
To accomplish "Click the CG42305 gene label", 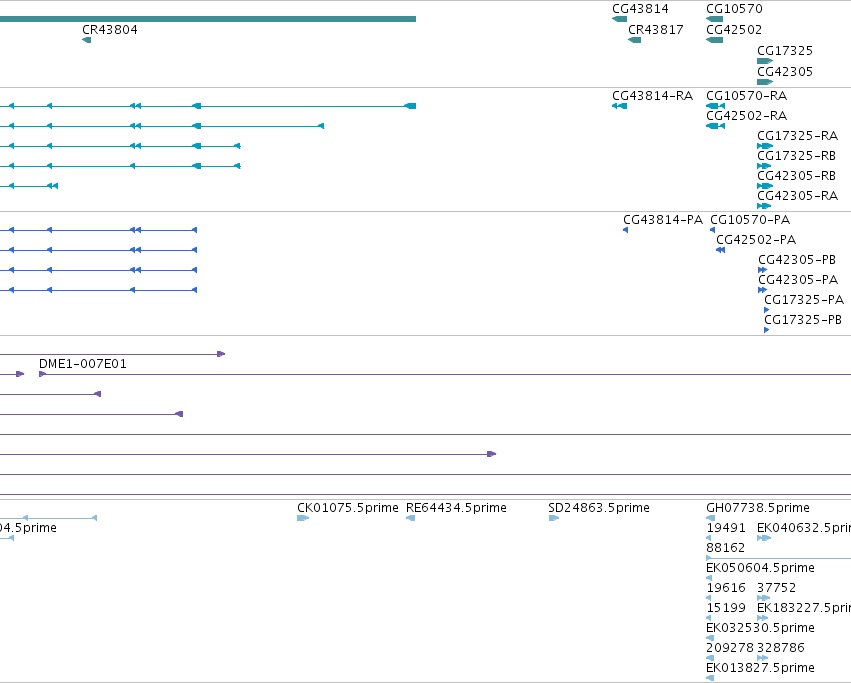I will [x=785, y=71].
